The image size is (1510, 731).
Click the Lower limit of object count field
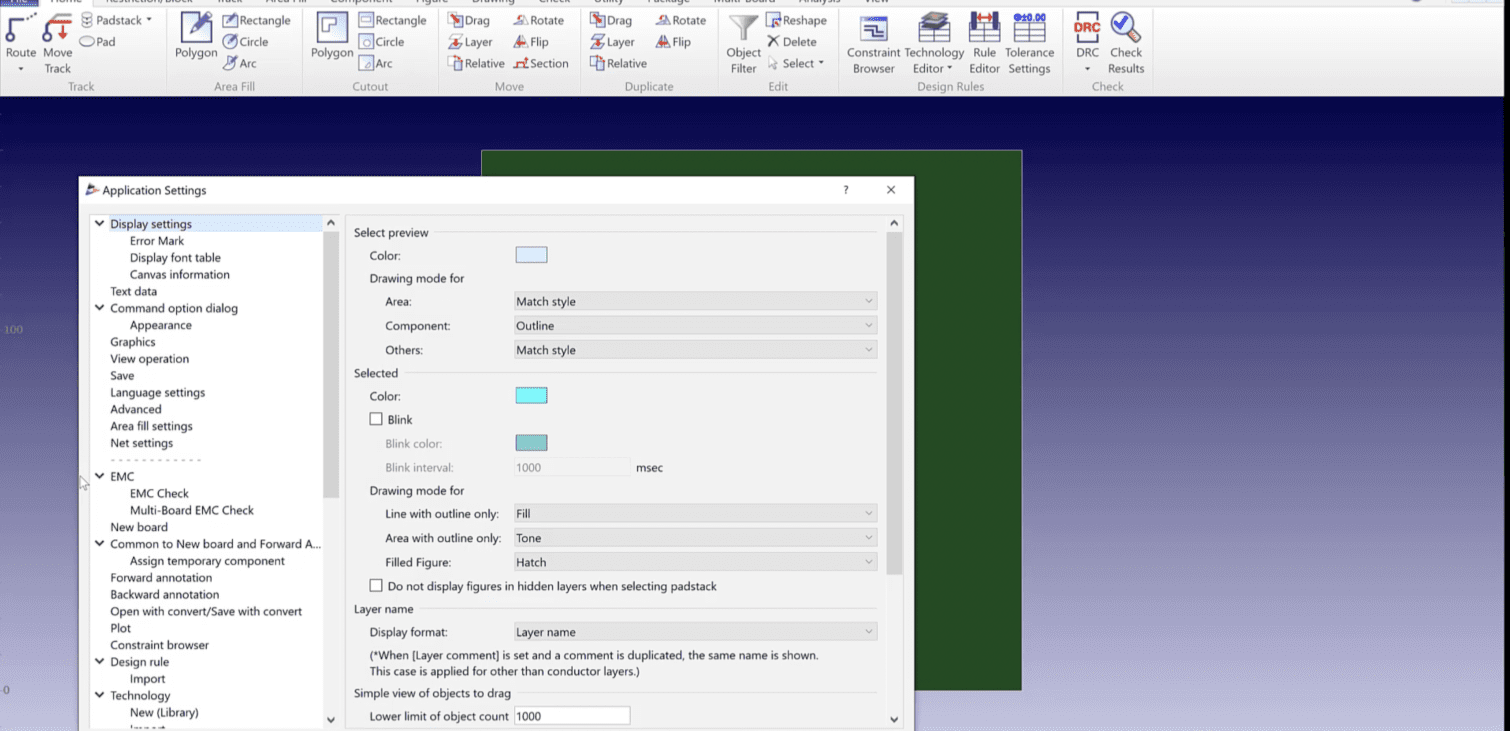tap(571, 716)
